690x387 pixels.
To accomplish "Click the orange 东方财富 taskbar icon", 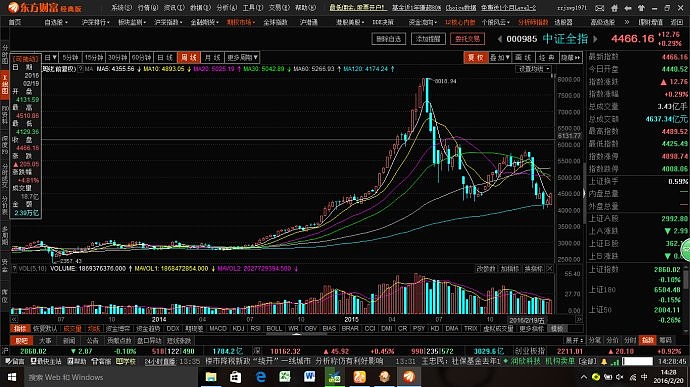I will click(409, 377).
